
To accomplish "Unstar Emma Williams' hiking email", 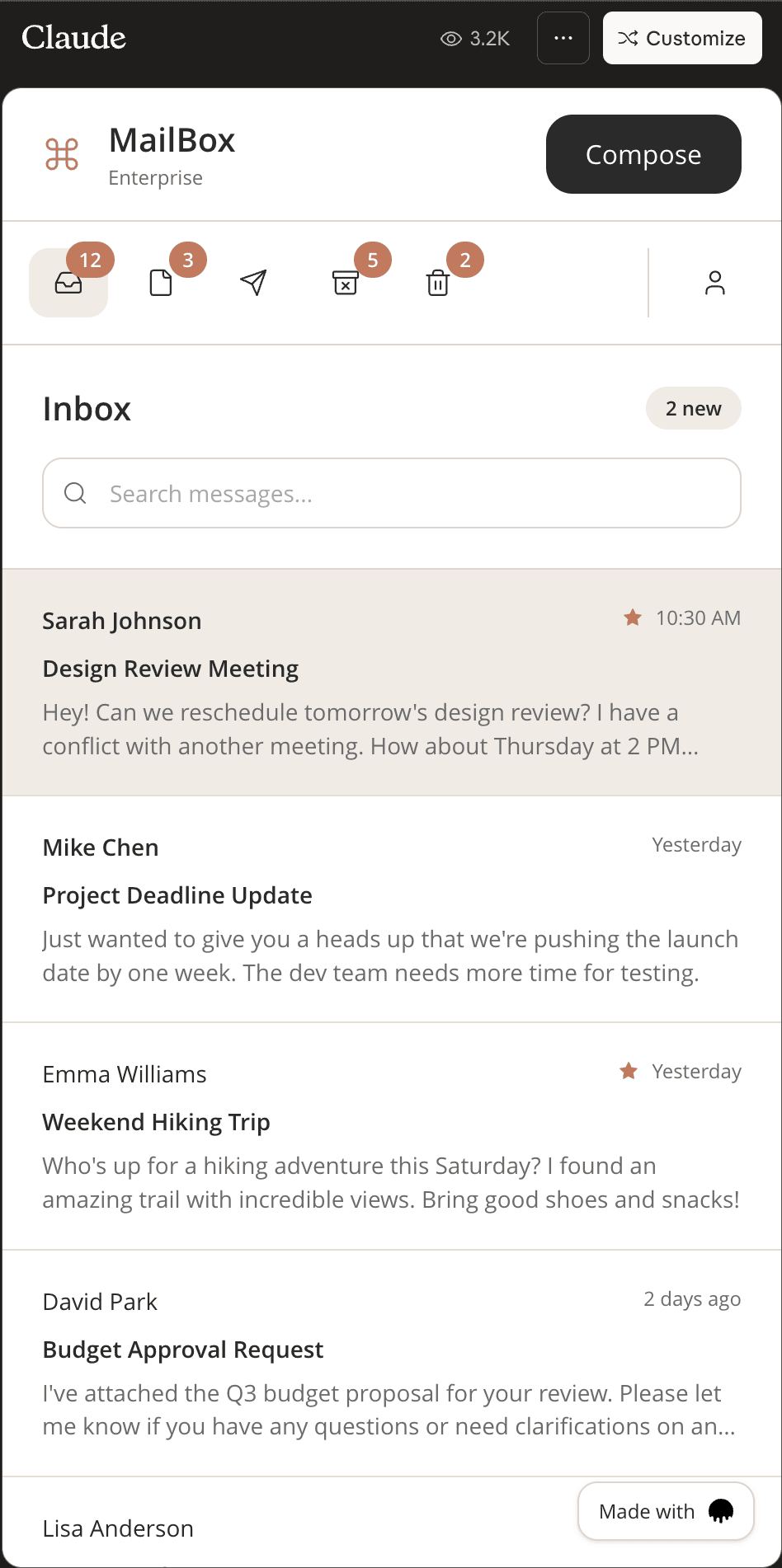I will (x=629, y=1071).
